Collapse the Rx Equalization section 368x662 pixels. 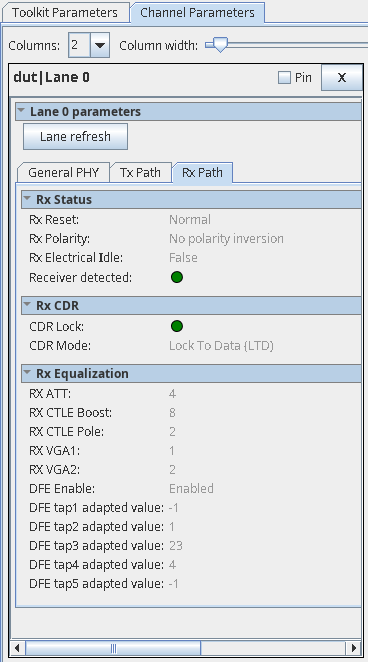tap(27, 373)
